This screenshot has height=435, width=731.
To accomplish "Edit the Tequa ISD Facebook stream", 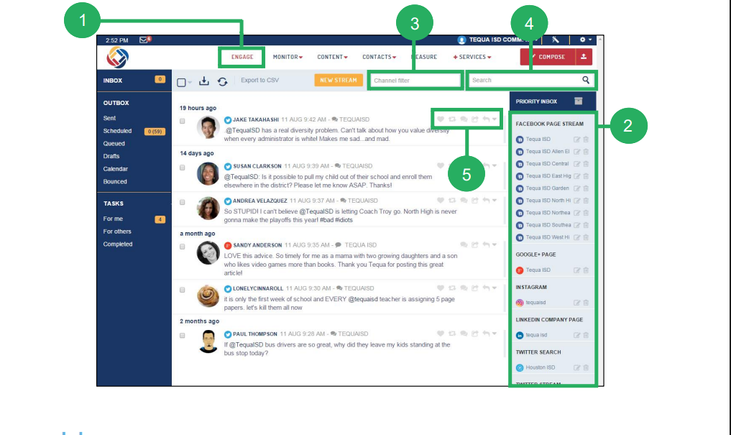I will point(577,139).
